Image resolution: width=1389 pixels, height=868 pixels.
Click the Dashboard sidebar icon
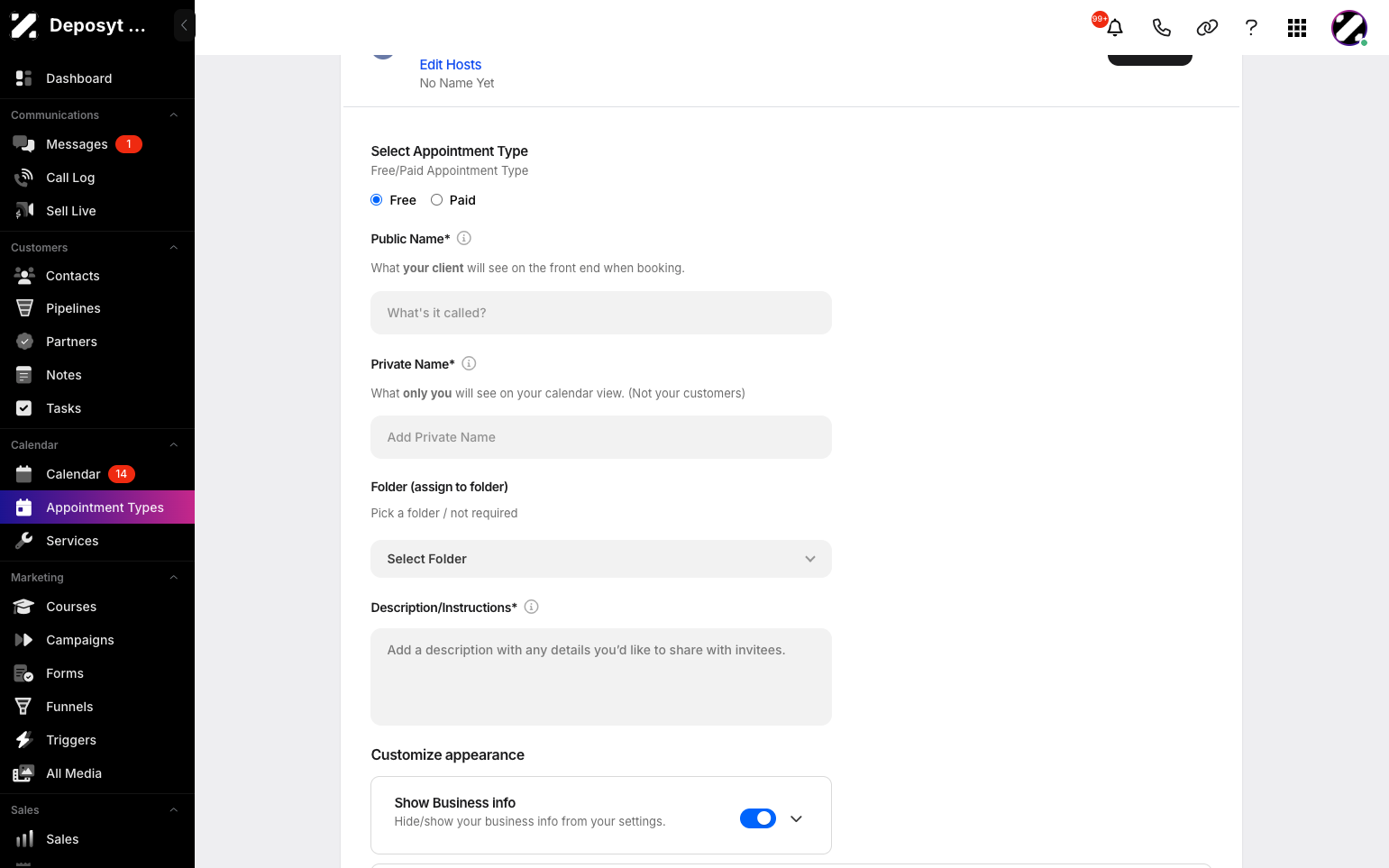pyautogui.click(x=24, y=78)
